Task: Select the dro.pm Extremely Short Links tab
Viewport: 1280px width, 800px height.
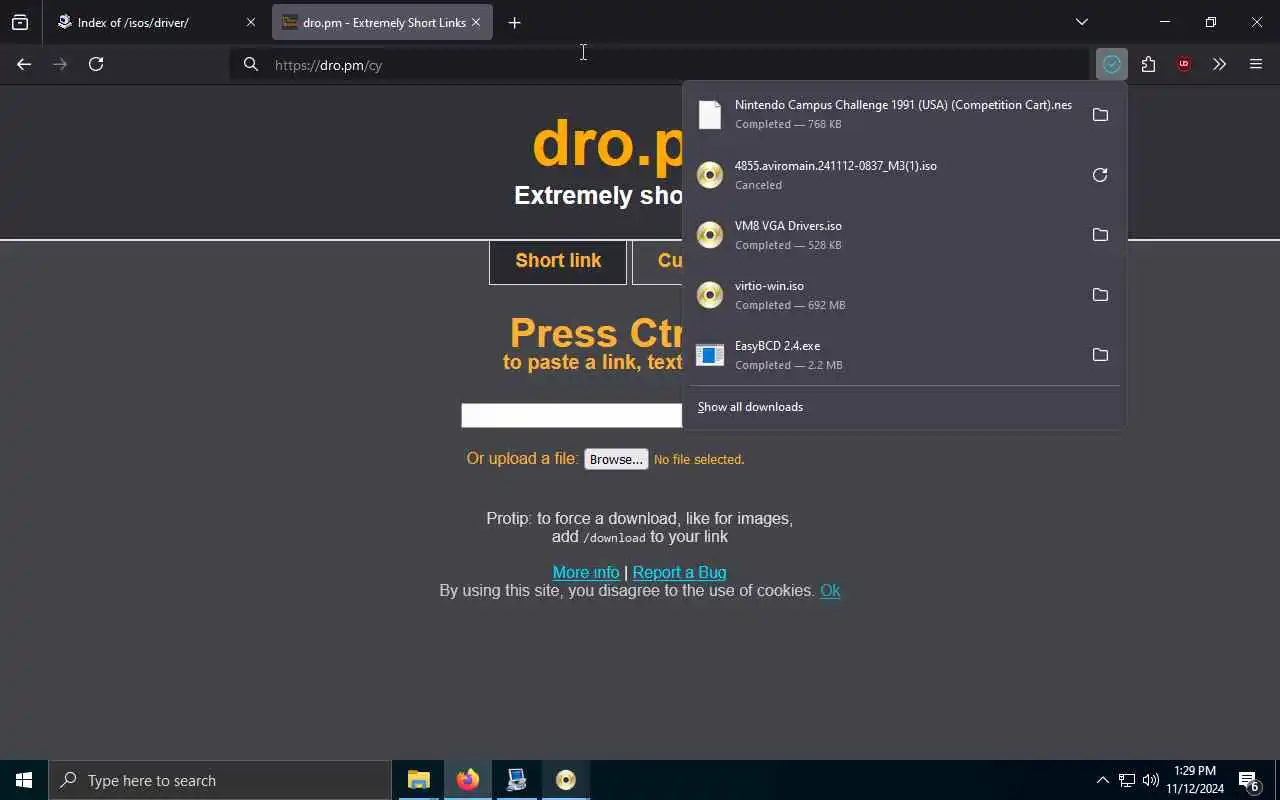Action: (383, 22)
